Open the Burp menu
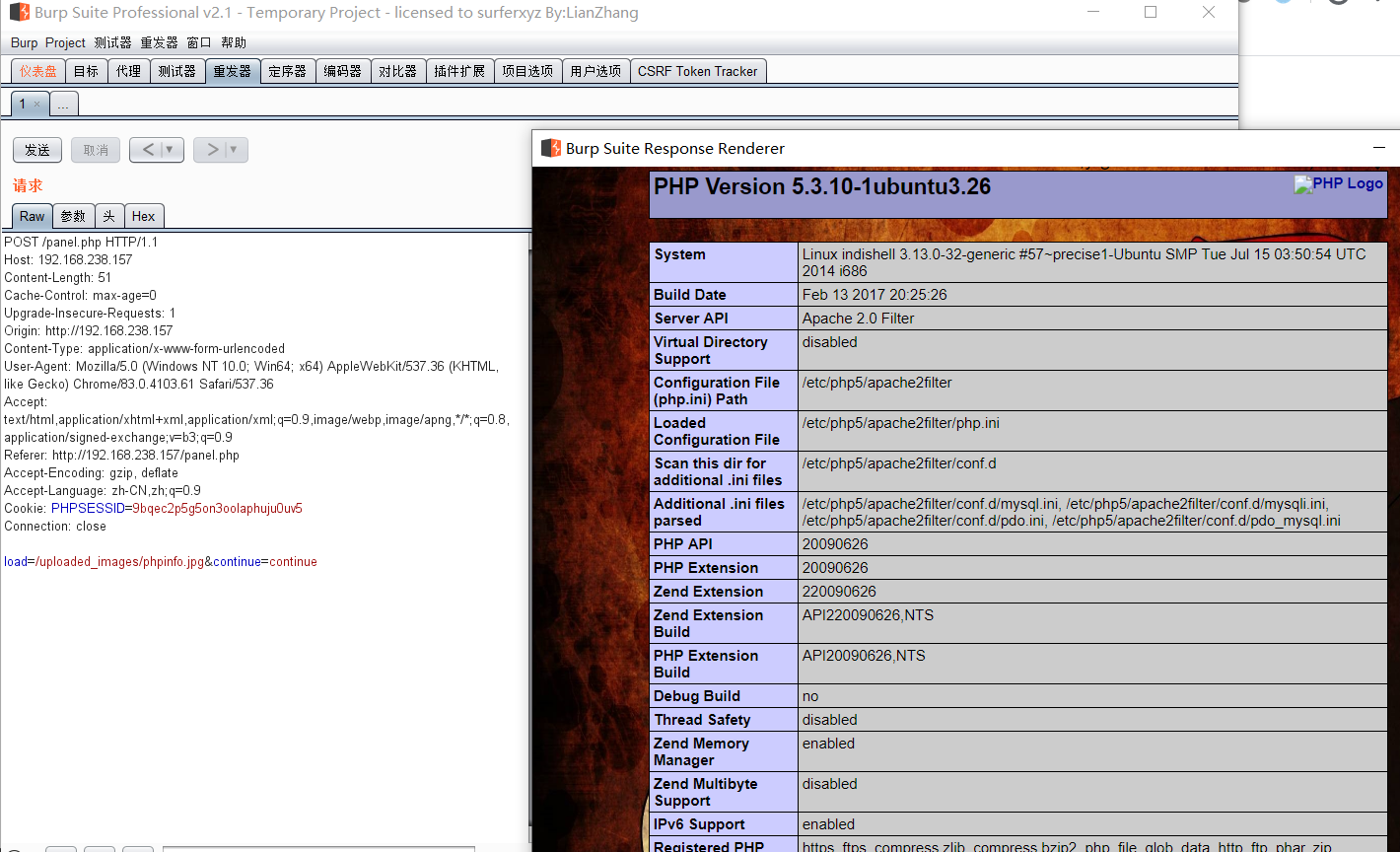Viewport: 1400px width, 852px height. pos(25,42)
